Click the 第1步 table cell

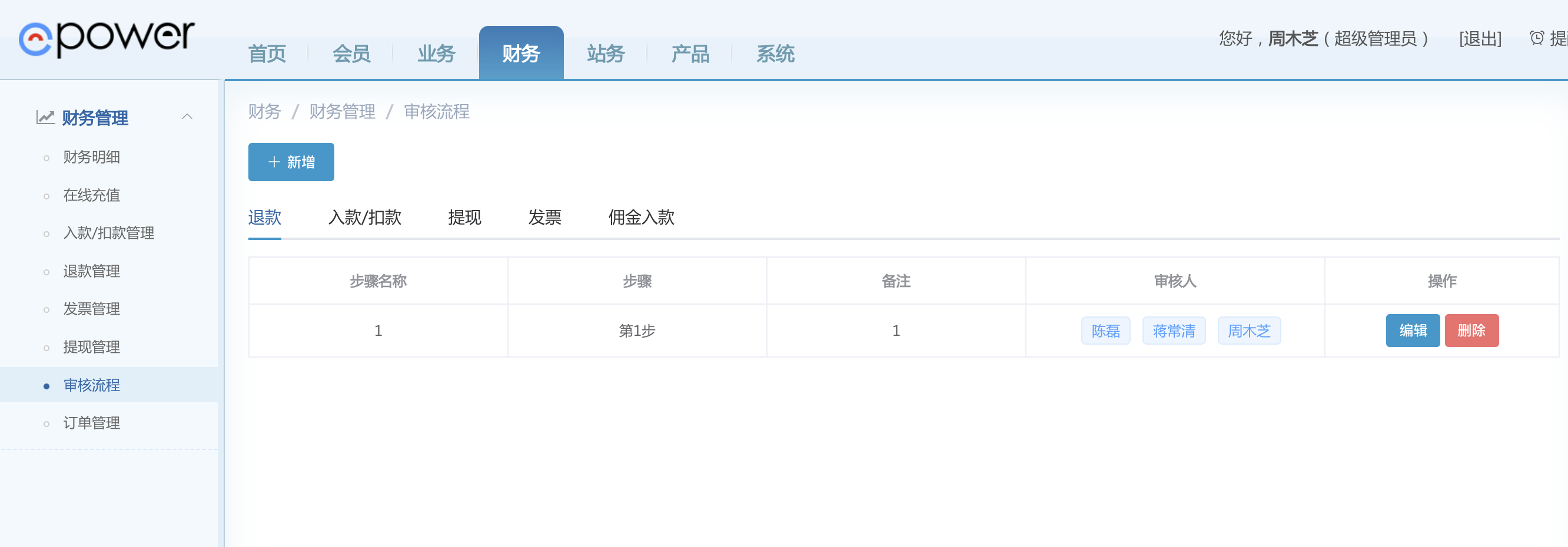pyautogui.click(x=637, y=331)
